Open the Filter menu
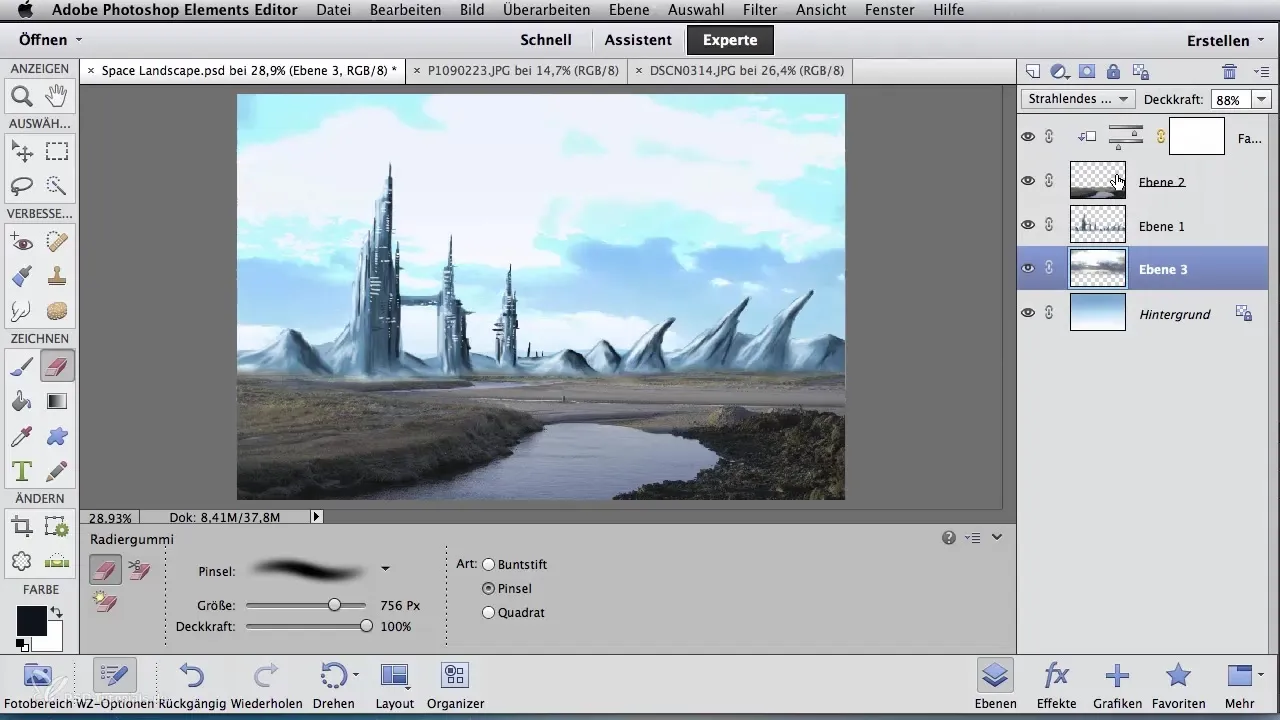 (759, 10)
